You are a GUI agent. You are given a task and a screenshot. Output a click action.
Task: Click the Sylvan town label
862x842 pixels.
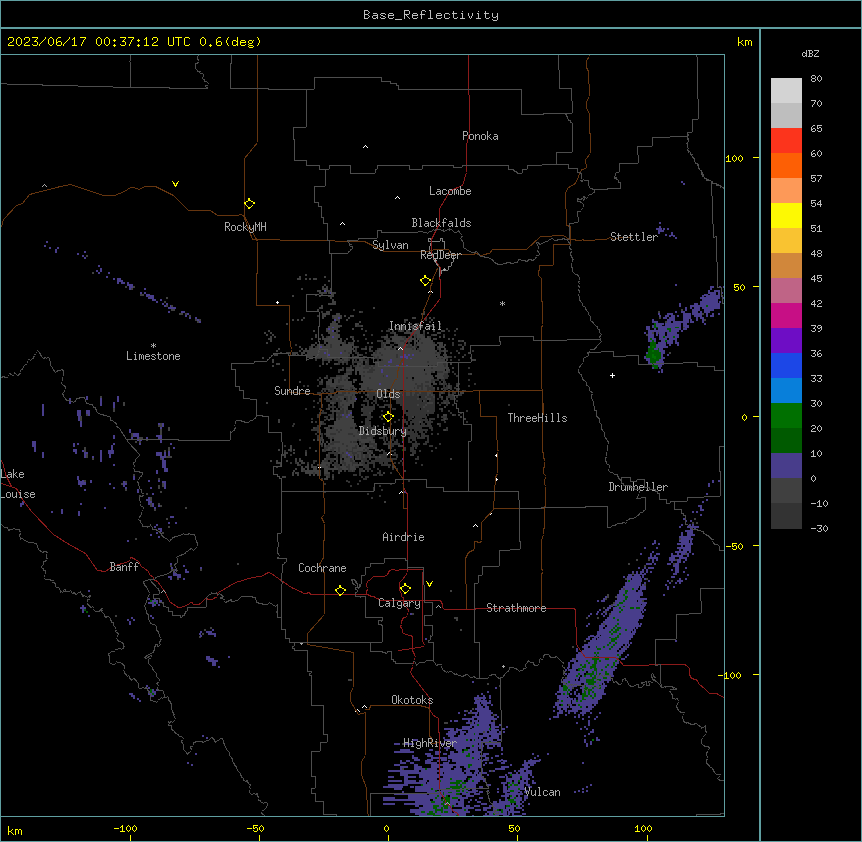(390, 245)
